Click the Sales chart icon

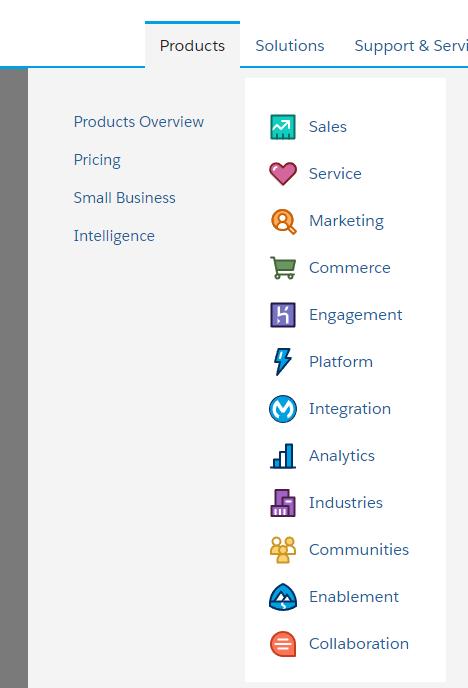283,127
